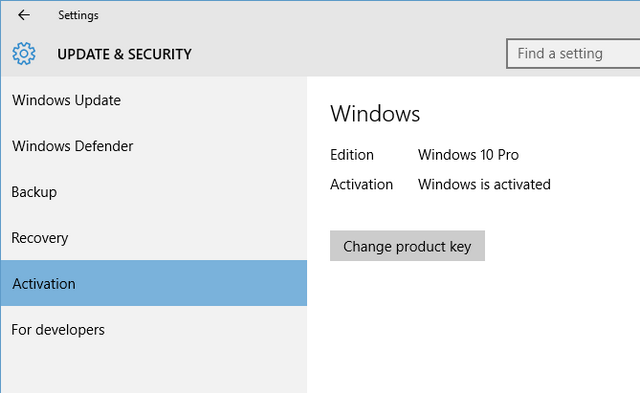The width and height of the screenshot is (640, 393).
Task: Select the highlighted Activation item
Action: click(x=153, y=283)
